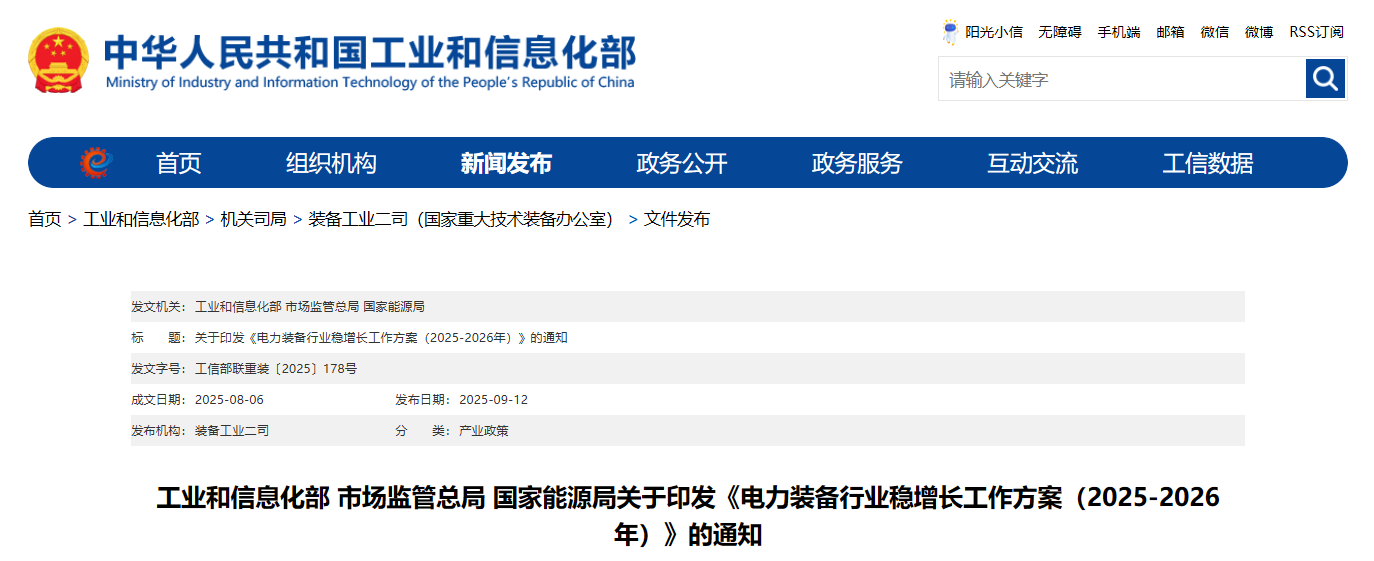Open the 微信 link at top
The width and height of the screenshot is (1374, 561).
(x=1214, y=32)
